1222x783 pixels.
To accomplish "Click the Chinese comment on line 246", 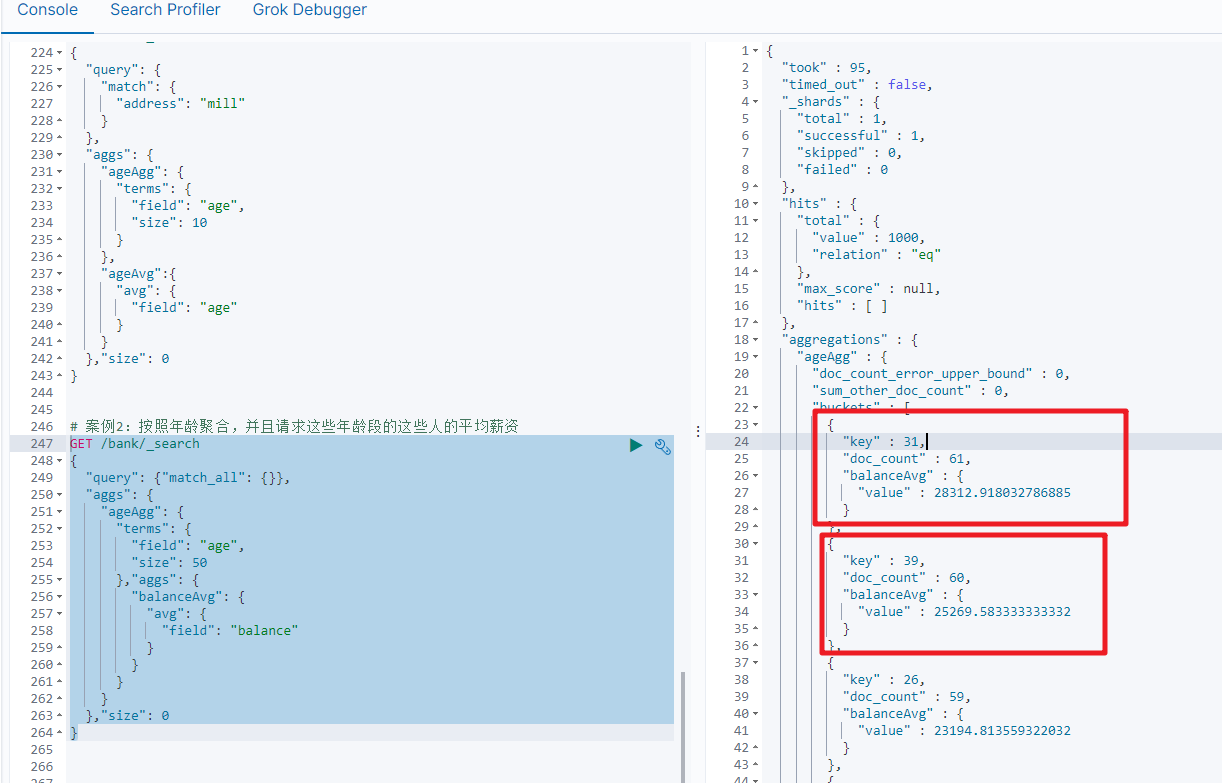I will coord(295,426).
